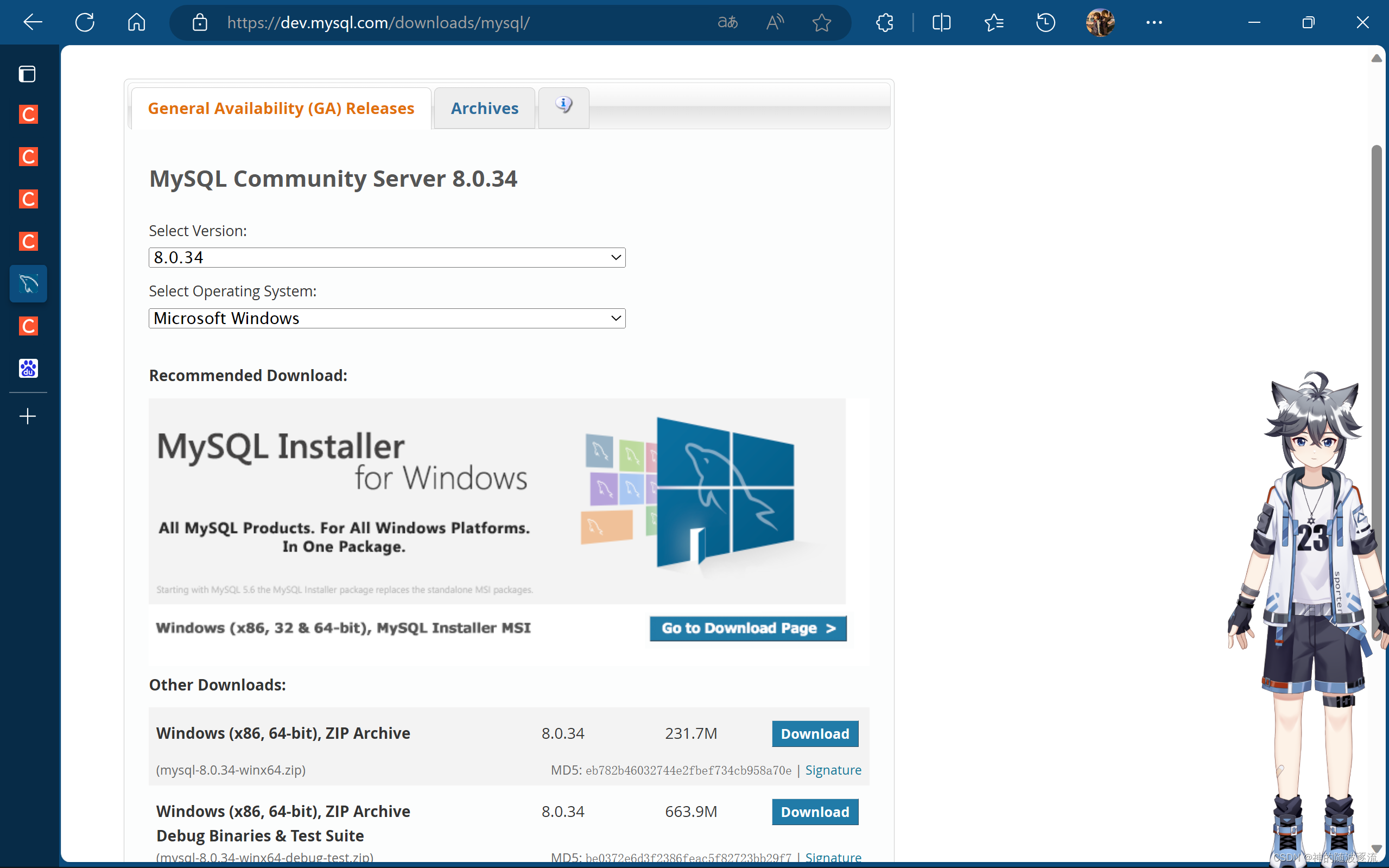Add a new vertical tab
1389x868 pixels.
tap(28, 416)
